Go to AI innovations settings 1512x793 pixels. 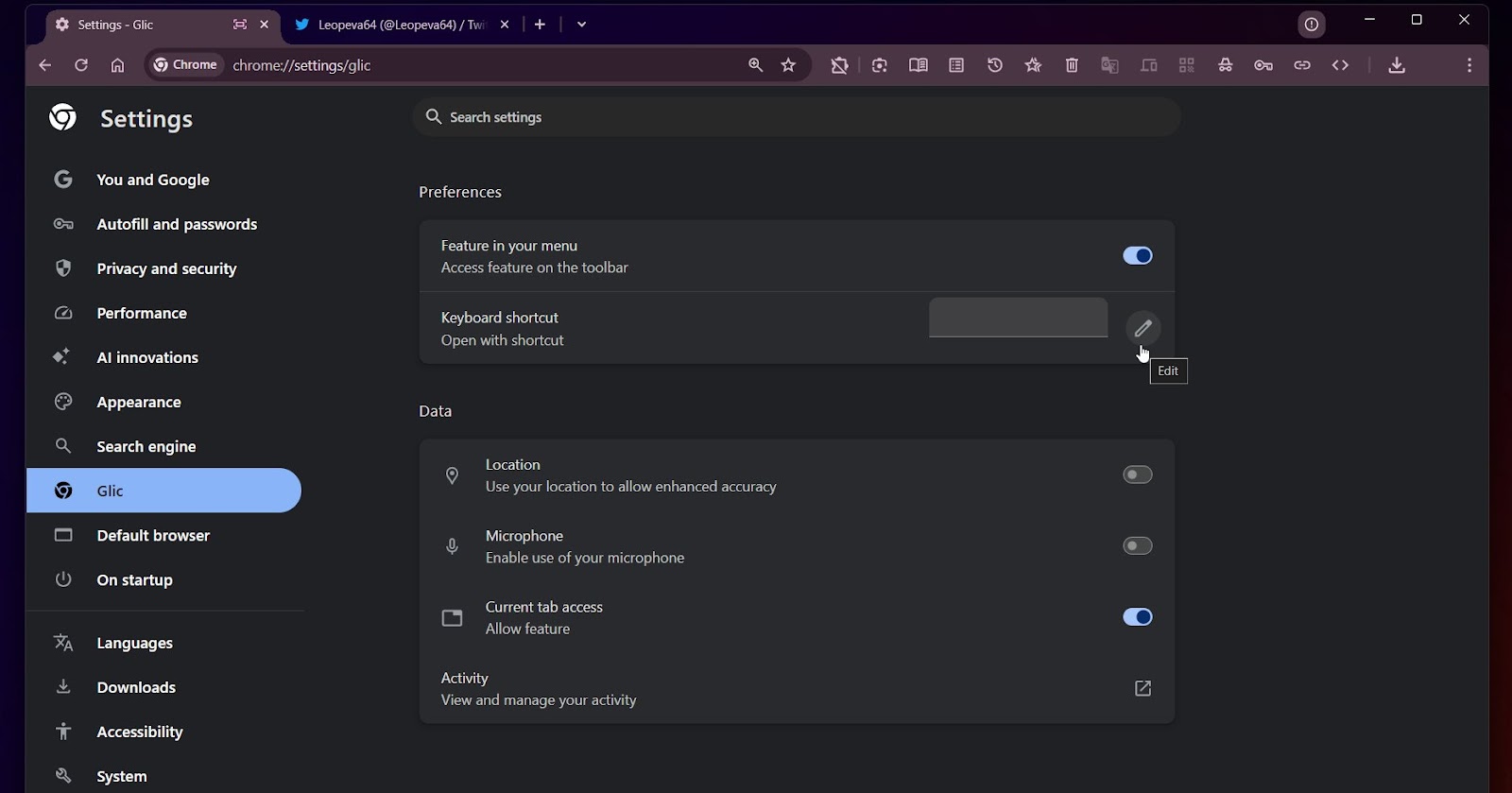pyautogui.click(x=147, y=357)
